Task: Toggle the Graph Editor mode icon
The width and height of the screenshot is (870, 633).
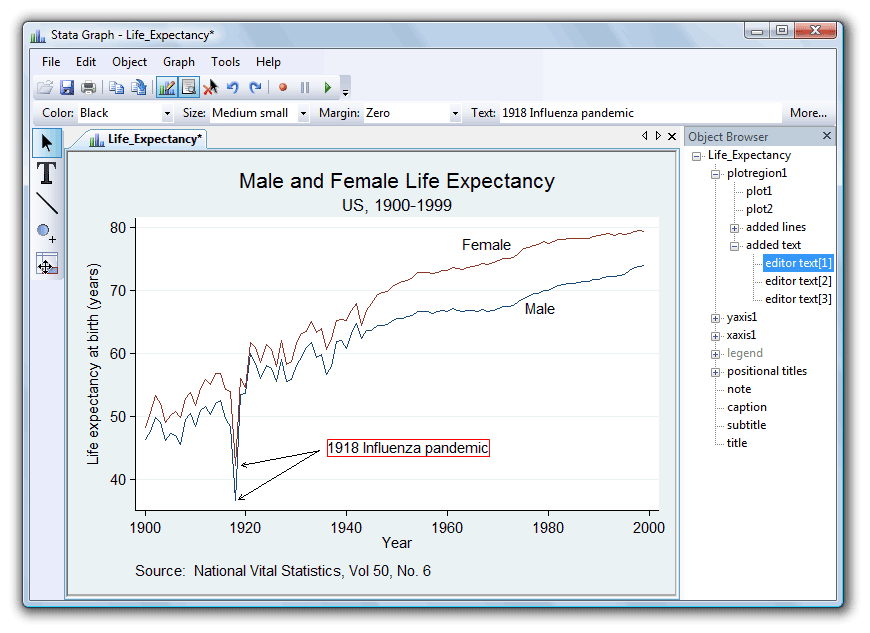Action: tap(166, 87)
